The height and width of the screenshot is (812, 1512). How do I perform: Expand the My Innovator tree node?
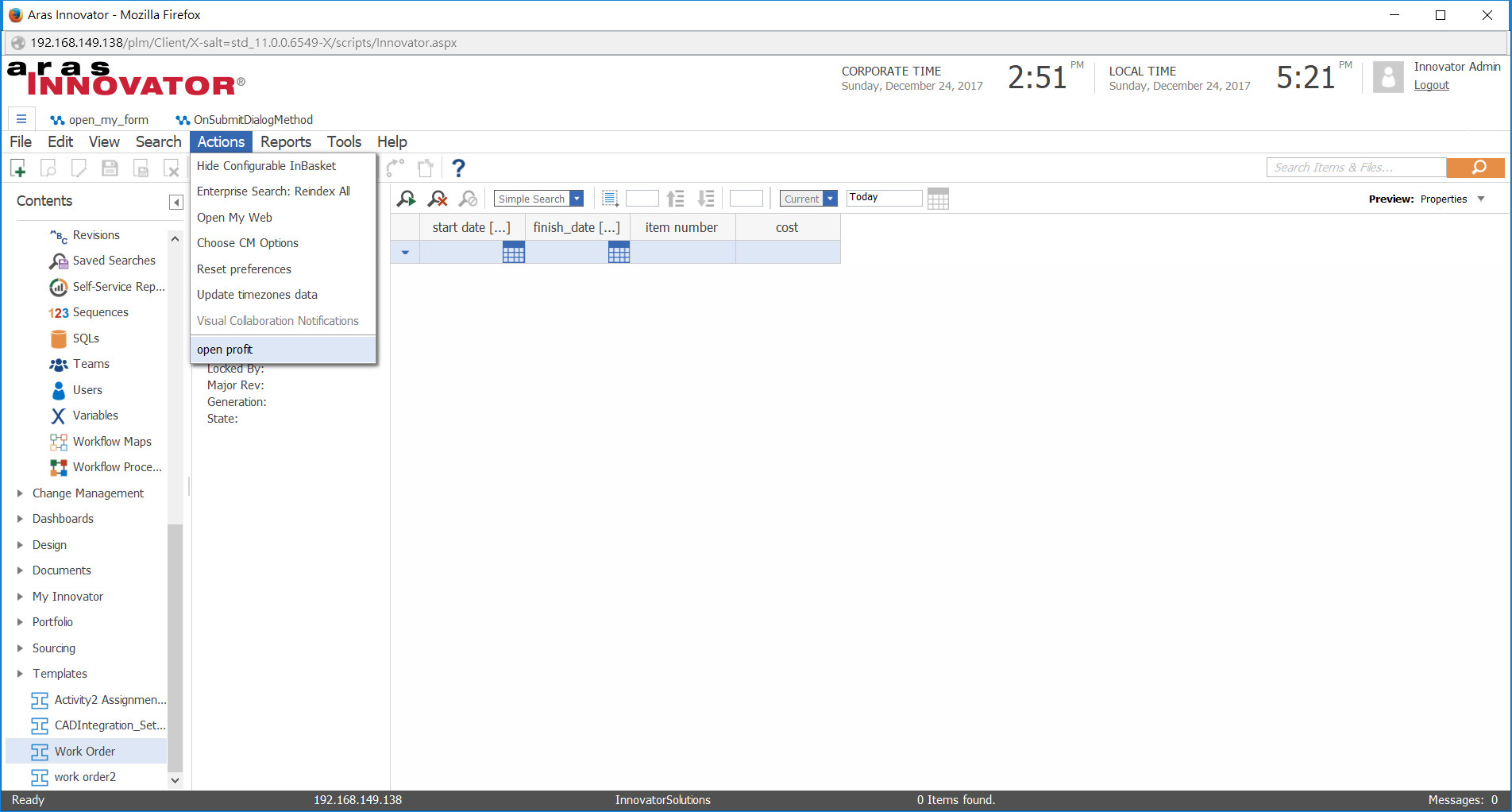(x=20, y=597)
